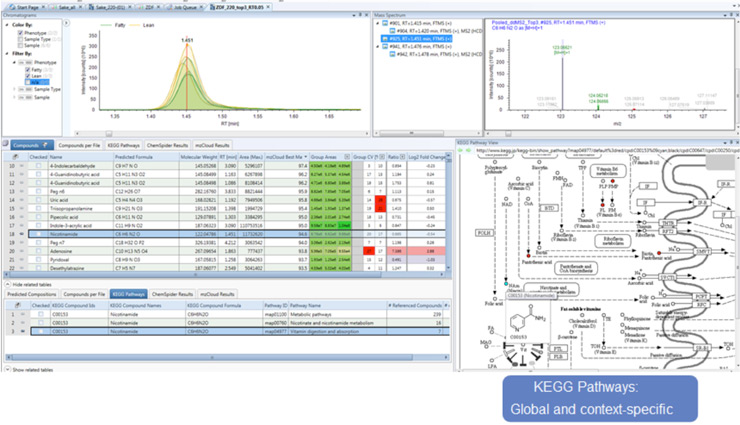Select the Nicotinamide compound row
Image resolution: width=740 pixels, height=425 pixels.
pyautogui.click(x=237, y=234)
